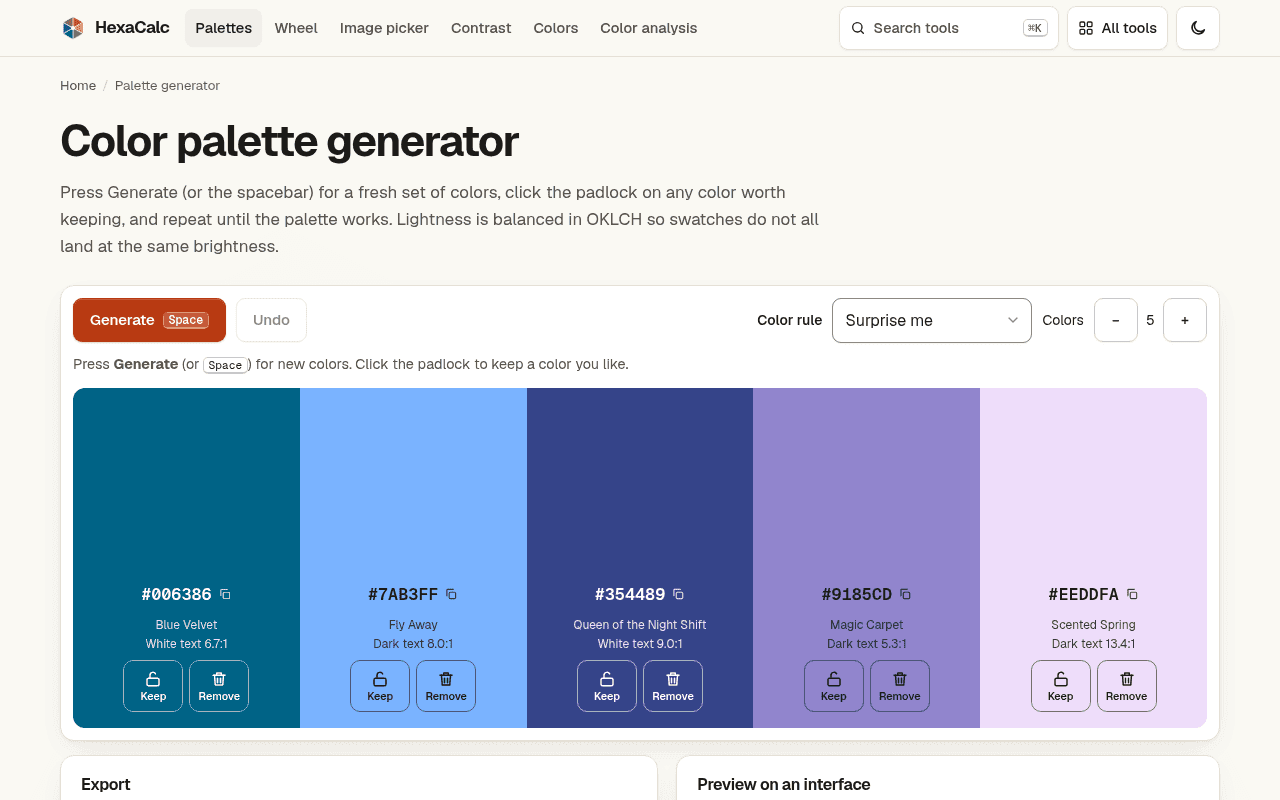Switch to the Wheel tab

point(296,28)
